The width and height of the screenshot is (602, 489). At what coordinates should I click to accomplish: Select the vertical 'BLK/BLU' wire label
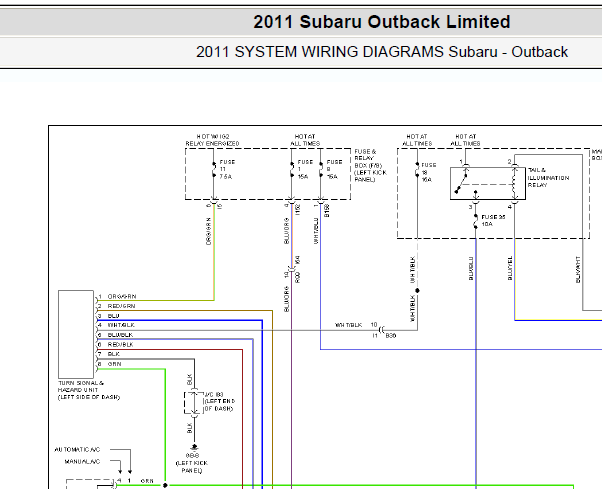point(471,268)
